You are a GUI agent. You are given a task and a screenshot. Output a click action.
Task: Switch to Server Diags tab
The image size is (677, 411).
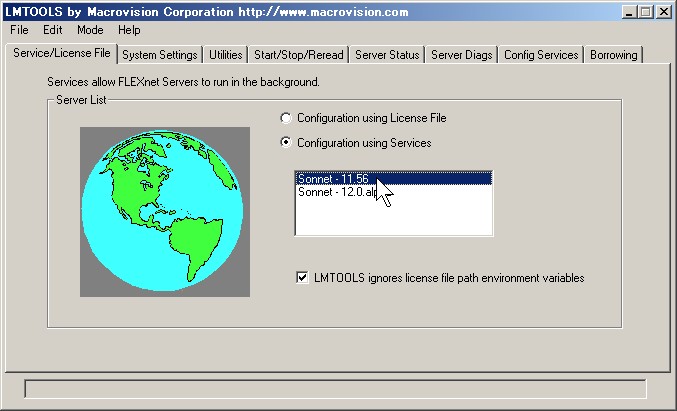[462, 55]
